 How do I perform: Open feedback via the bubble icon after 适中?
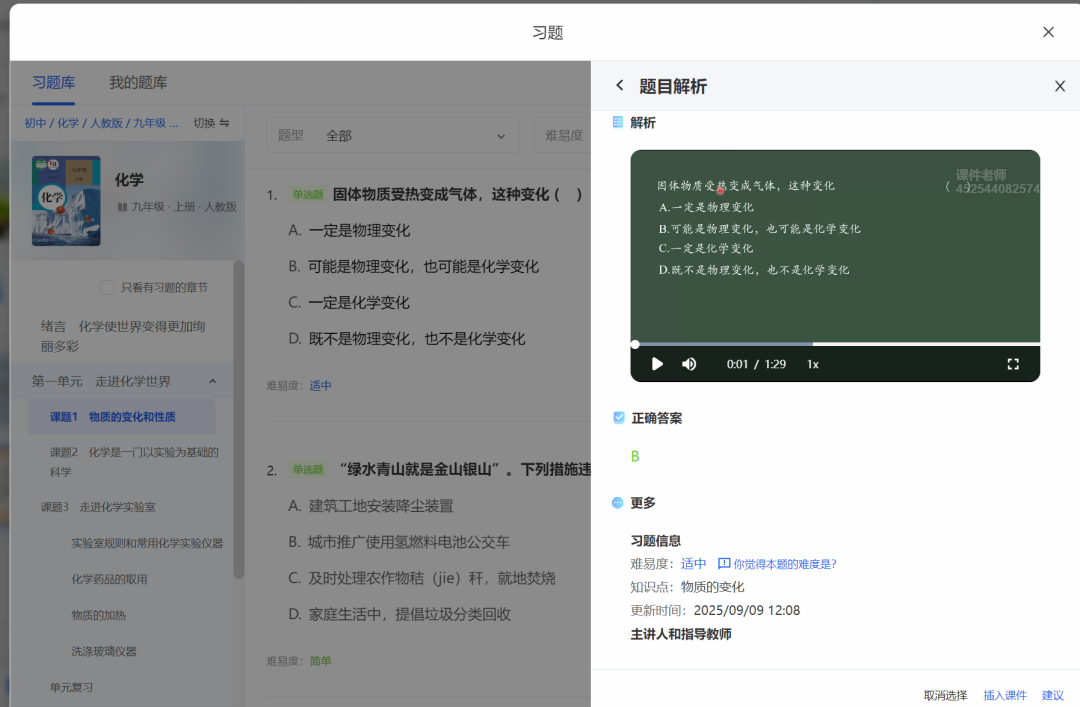(x=722, y=563)
